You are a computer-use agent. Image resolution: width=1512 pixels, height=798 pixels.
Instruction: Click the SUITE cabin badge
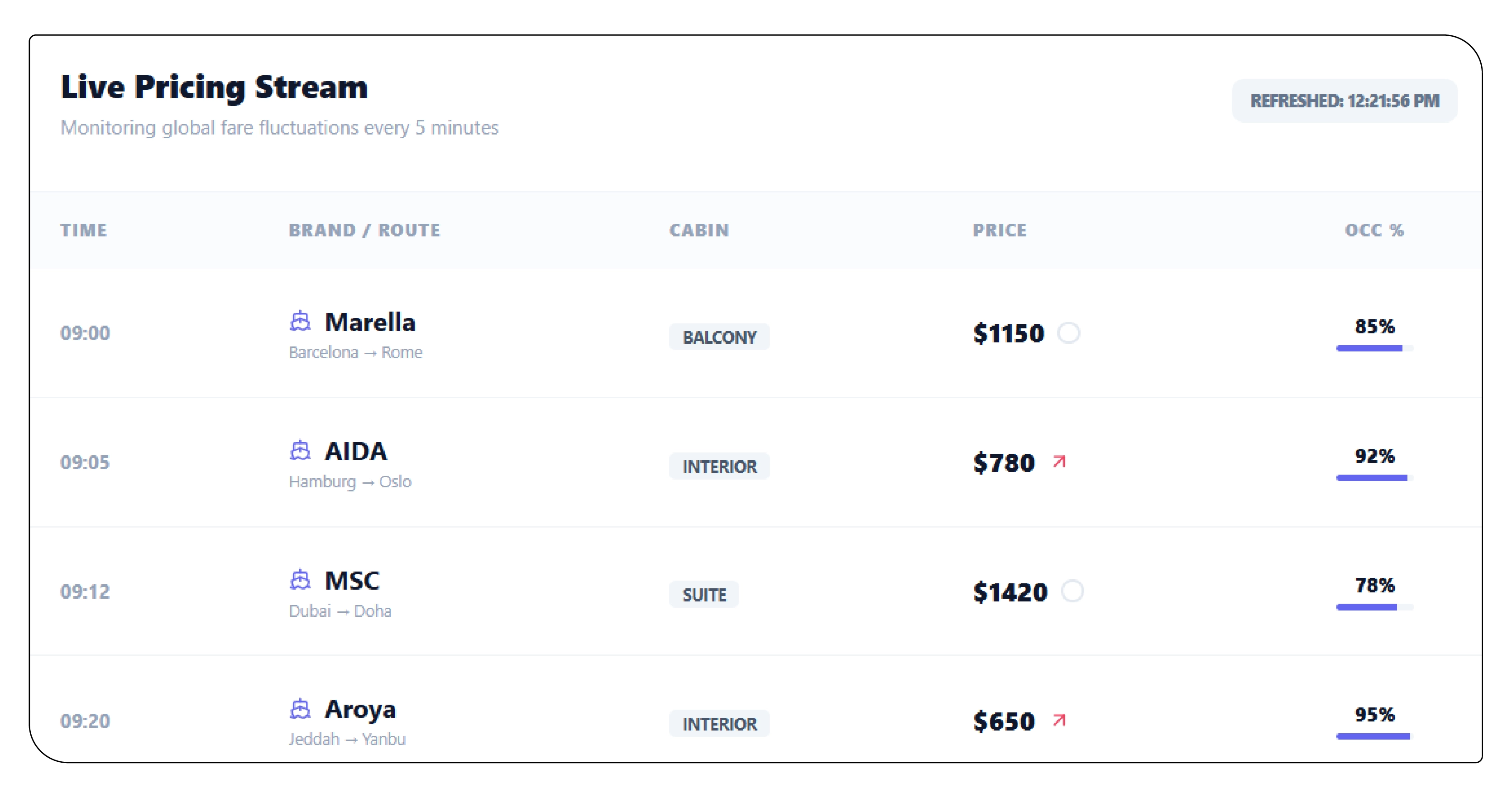[x=704, y=594]
